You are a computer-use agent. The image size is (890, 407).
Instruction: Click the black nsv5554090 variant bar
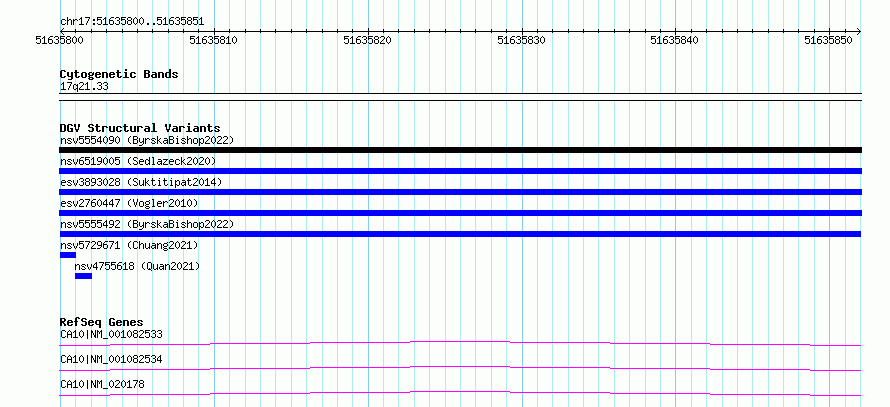pos(460,150)
